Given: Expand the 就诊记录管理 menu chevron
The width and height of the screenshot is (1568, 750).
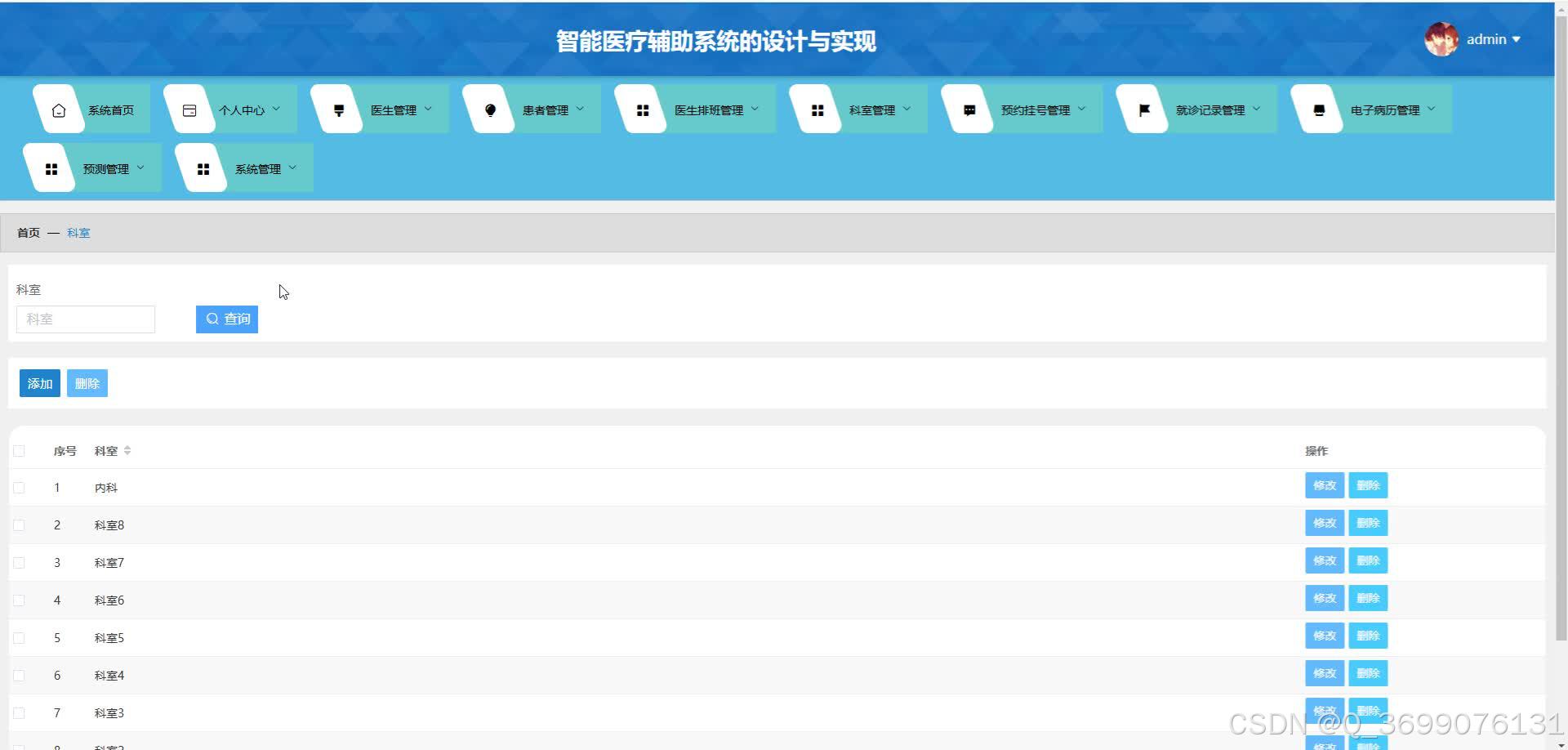Looking at the screenshot, I should pos(1256,109).
